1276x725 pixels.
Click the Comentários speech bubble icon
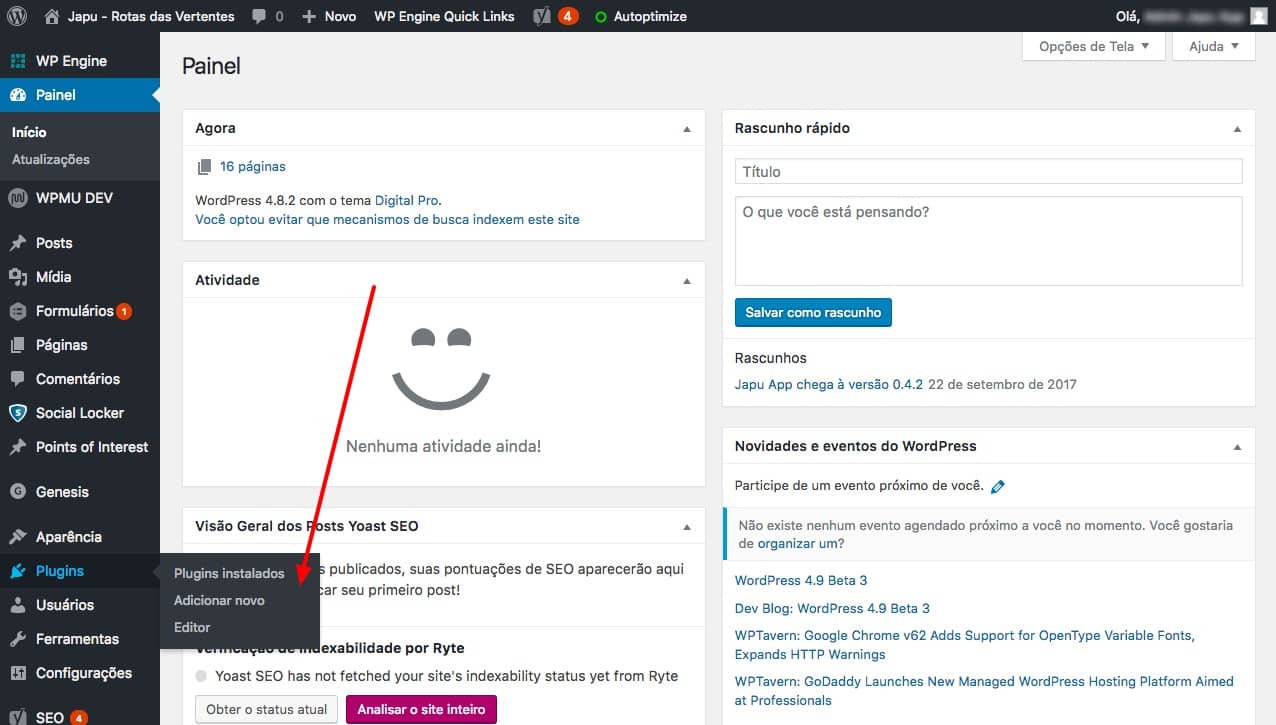(x=18, y=379)
